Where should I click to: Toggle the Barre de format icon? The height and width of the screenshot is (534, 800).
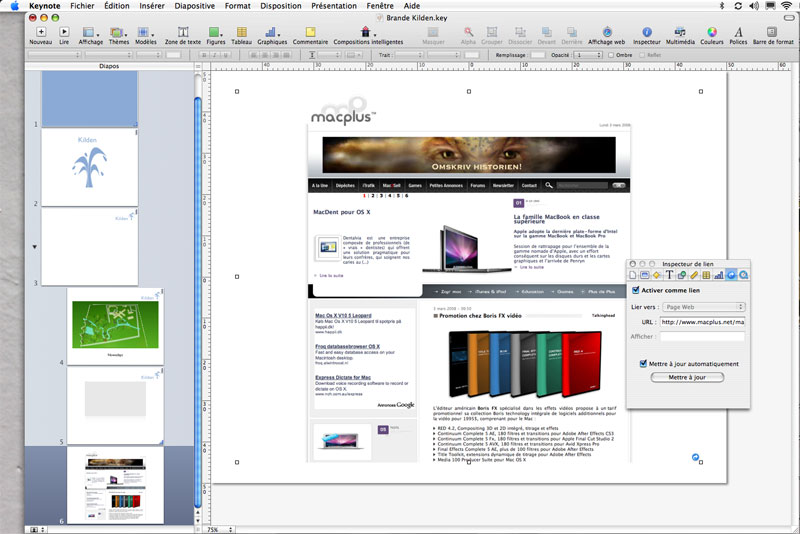pos(772,32)
